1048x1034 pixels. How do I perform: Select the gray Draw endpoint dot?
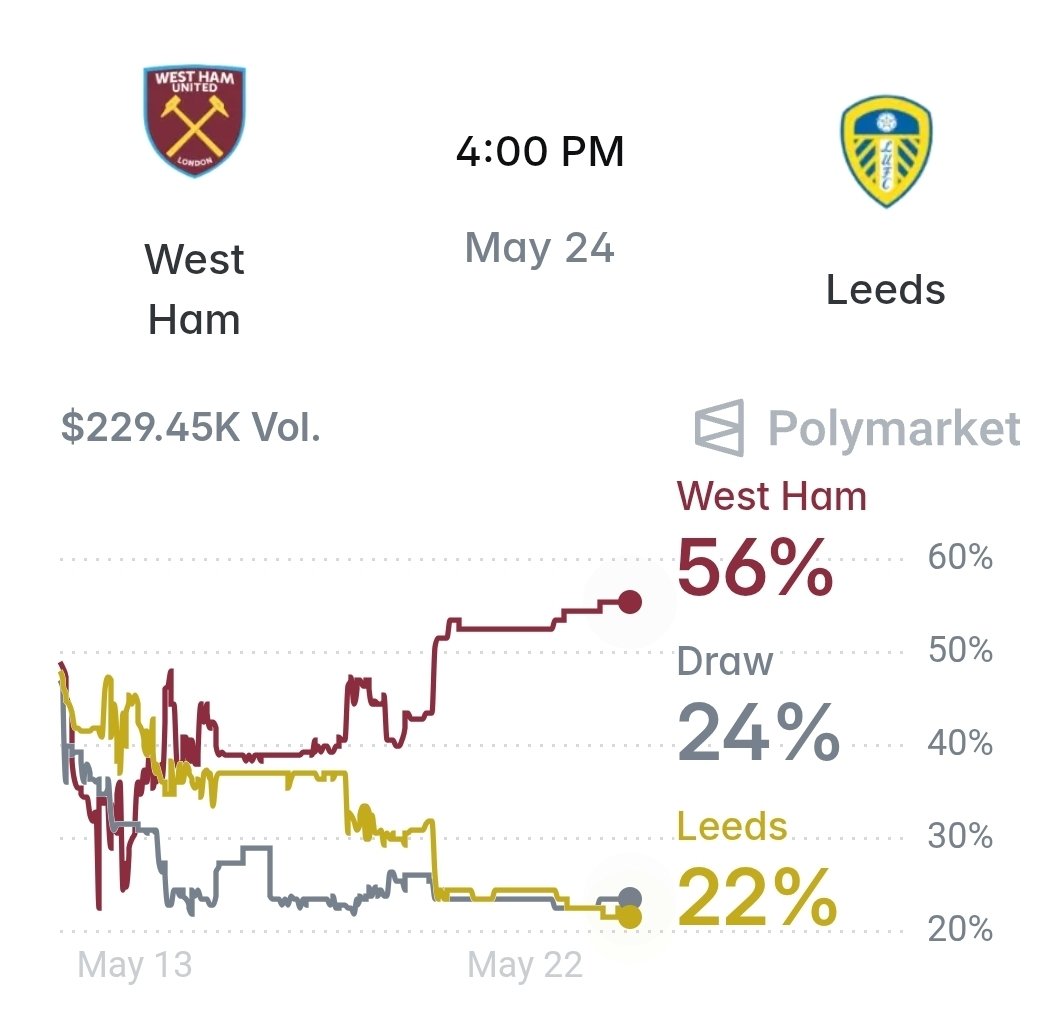(630, 898)
